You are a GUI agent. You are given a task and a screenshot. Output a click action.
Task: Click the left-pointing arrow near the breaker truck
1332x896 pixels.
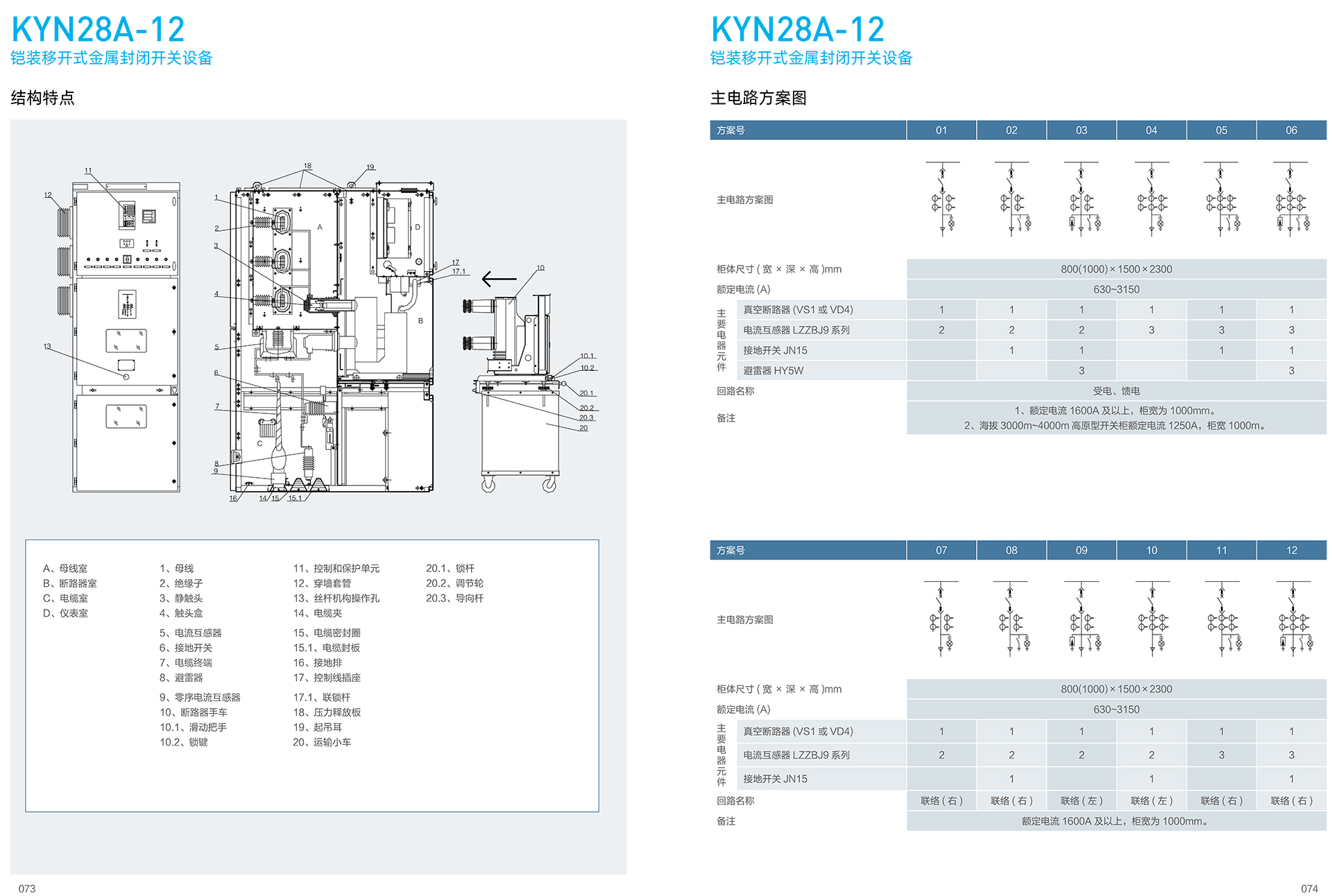click(499, 279)
